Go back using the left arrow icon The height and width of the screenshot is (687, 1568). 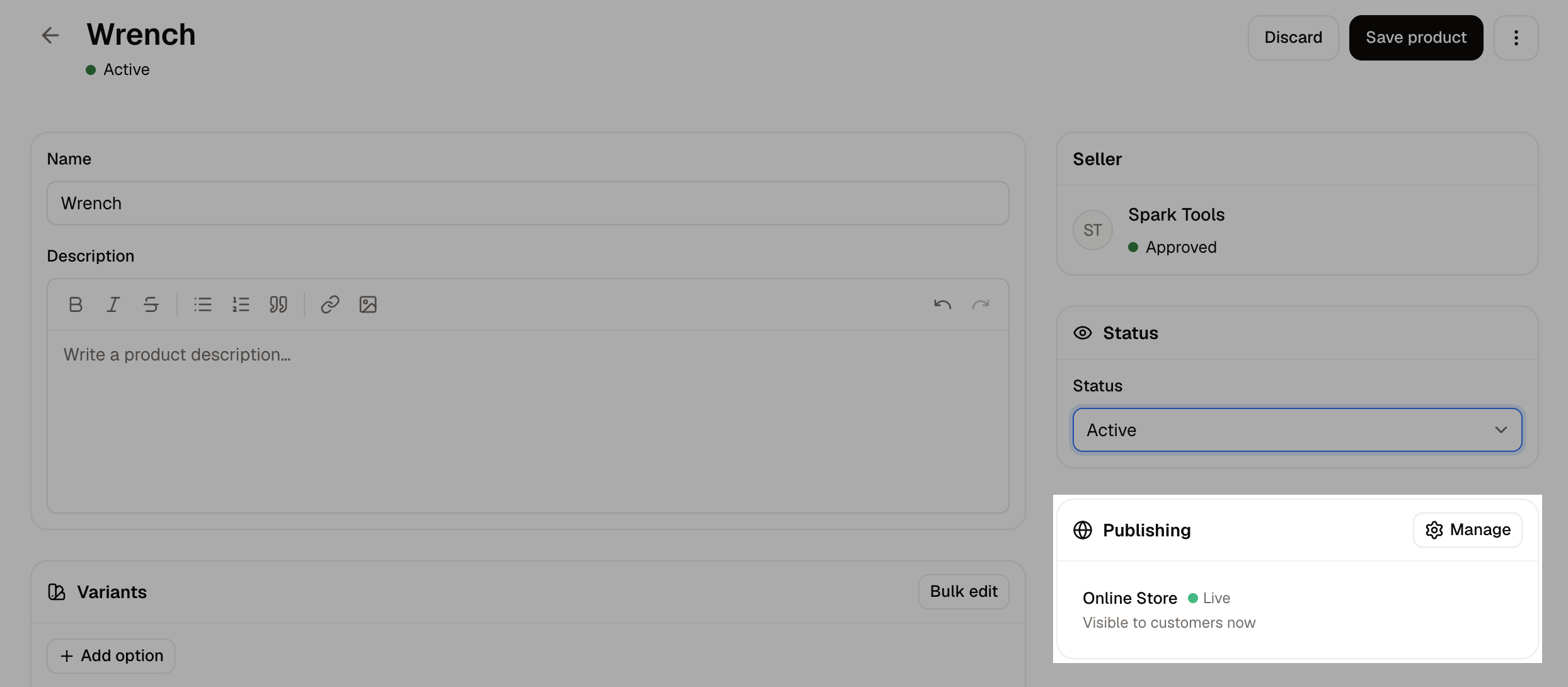tap(50, 35)
